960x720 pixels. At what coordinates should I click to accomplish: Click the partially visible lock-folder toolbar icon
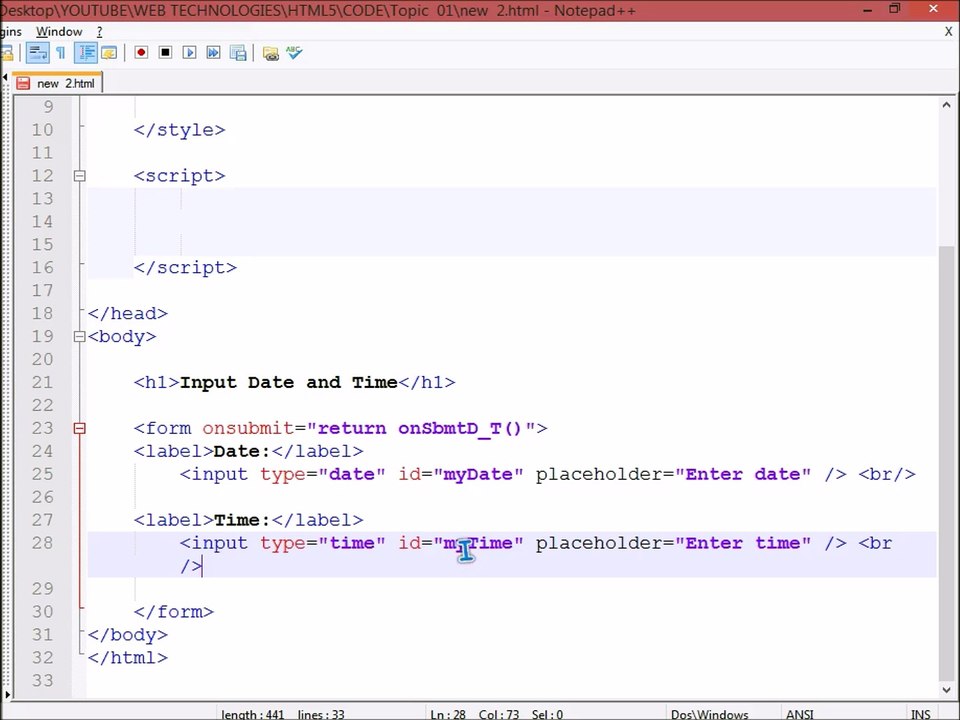(x=7, y=53)
